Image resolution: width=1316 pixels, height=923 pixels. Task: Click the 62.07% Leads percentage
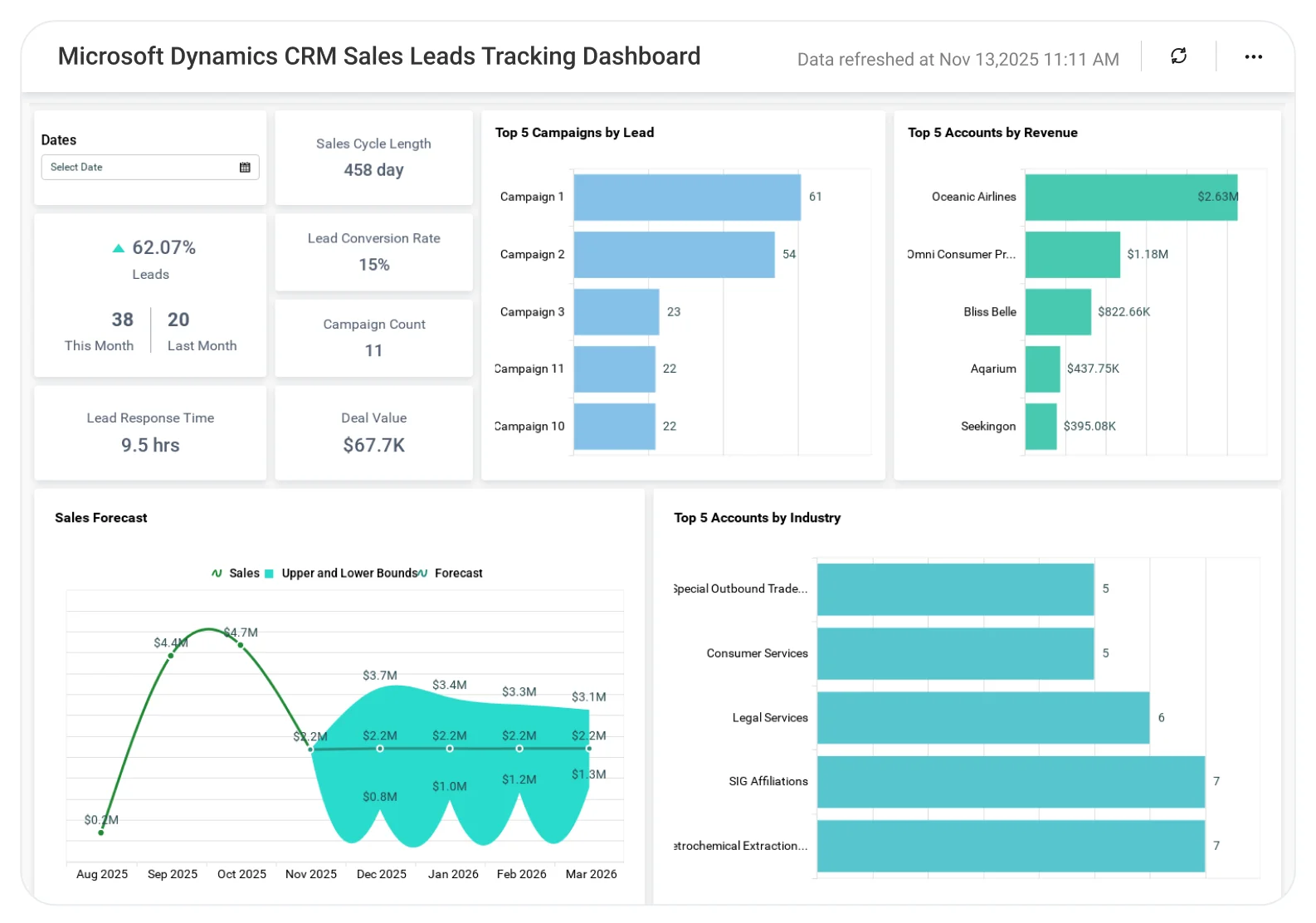click(164, 248)
